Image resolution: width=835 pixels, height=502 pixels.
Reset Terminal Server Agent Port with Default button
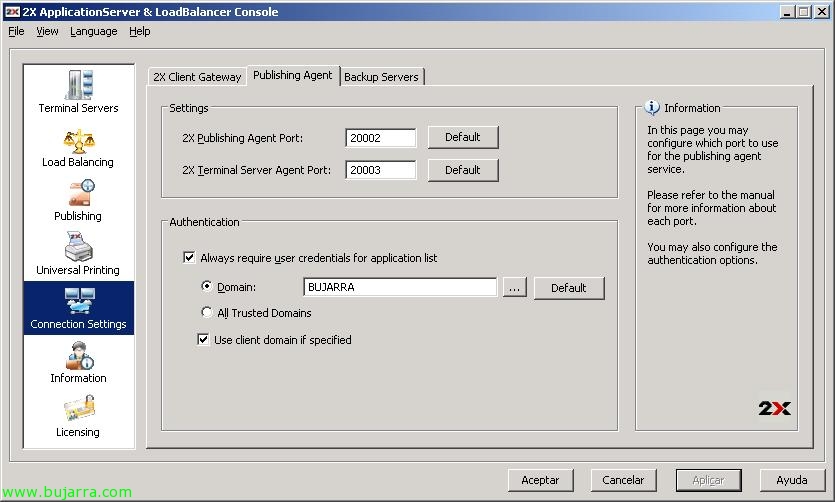(463, 170)
